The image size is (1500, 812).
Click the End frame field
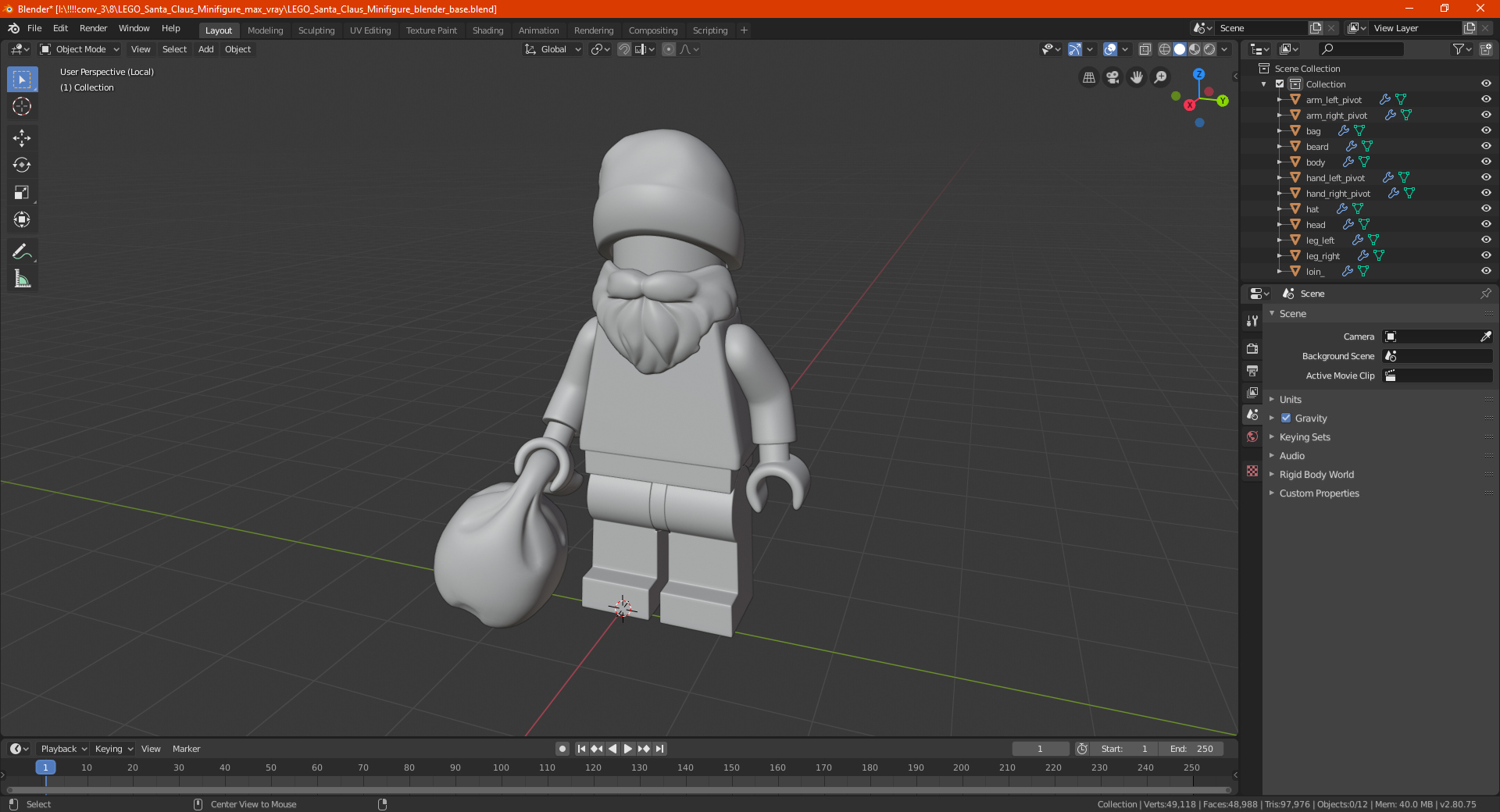point(1191,749)
